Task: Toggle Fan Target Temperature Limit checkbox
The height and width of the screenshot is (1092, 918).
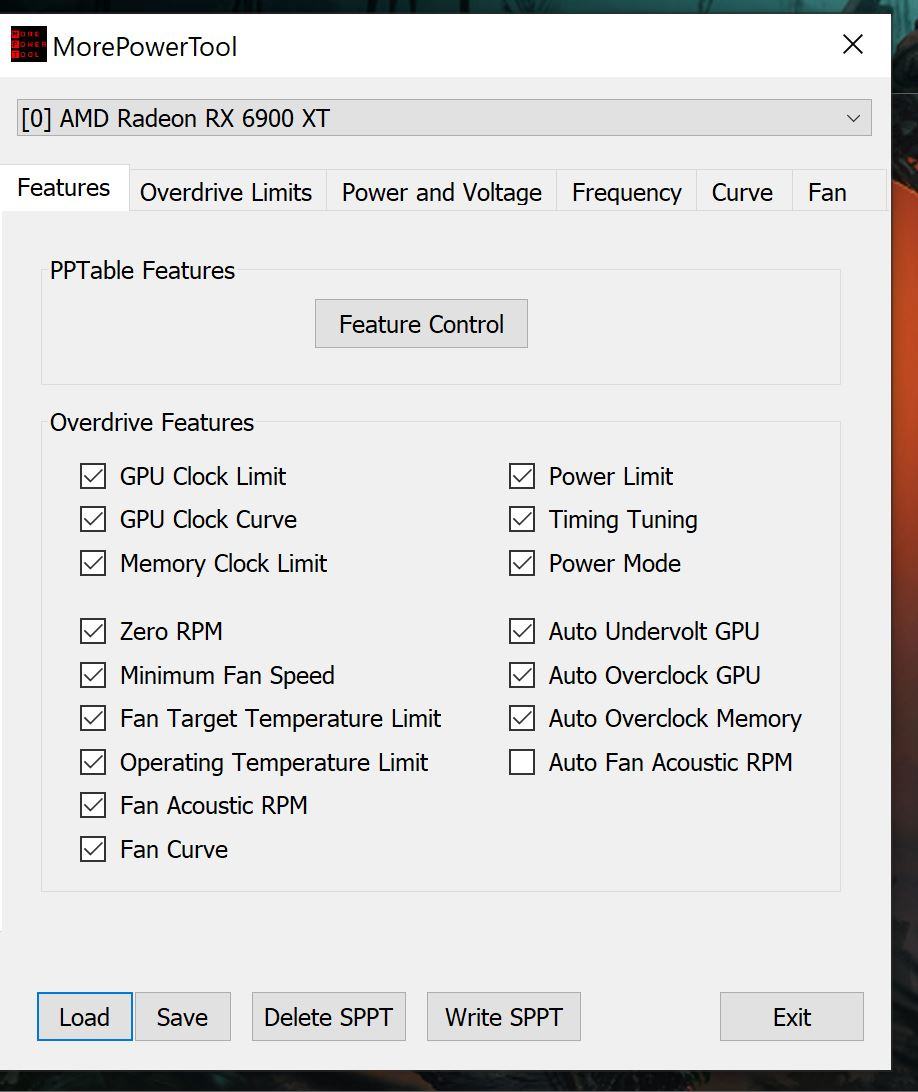Action: (93, 719)
